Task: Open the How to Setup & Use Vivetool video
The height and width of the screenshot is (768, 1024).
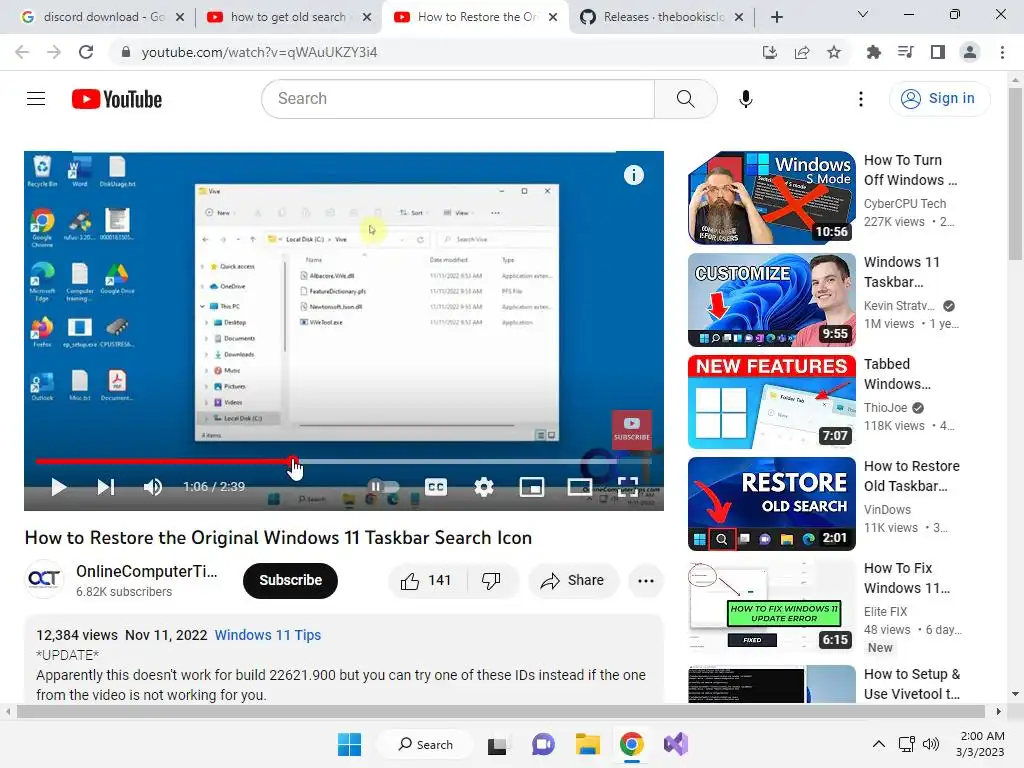Action: (x=912, y=684)
